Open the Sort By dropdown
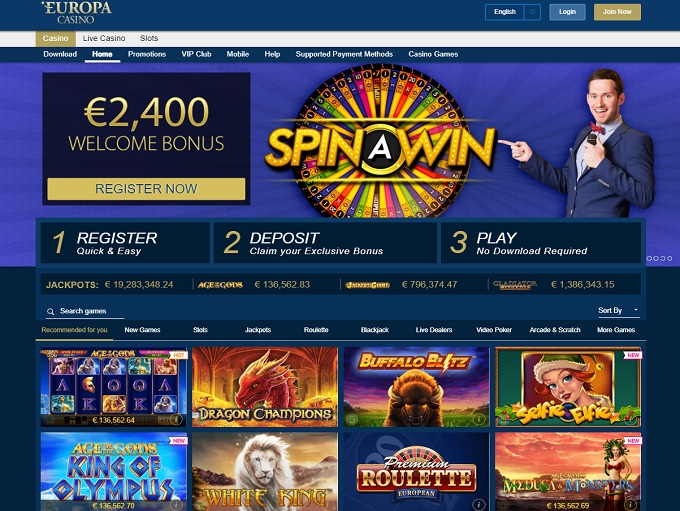Viewport: 680px width, 511px height. (618, 311)
